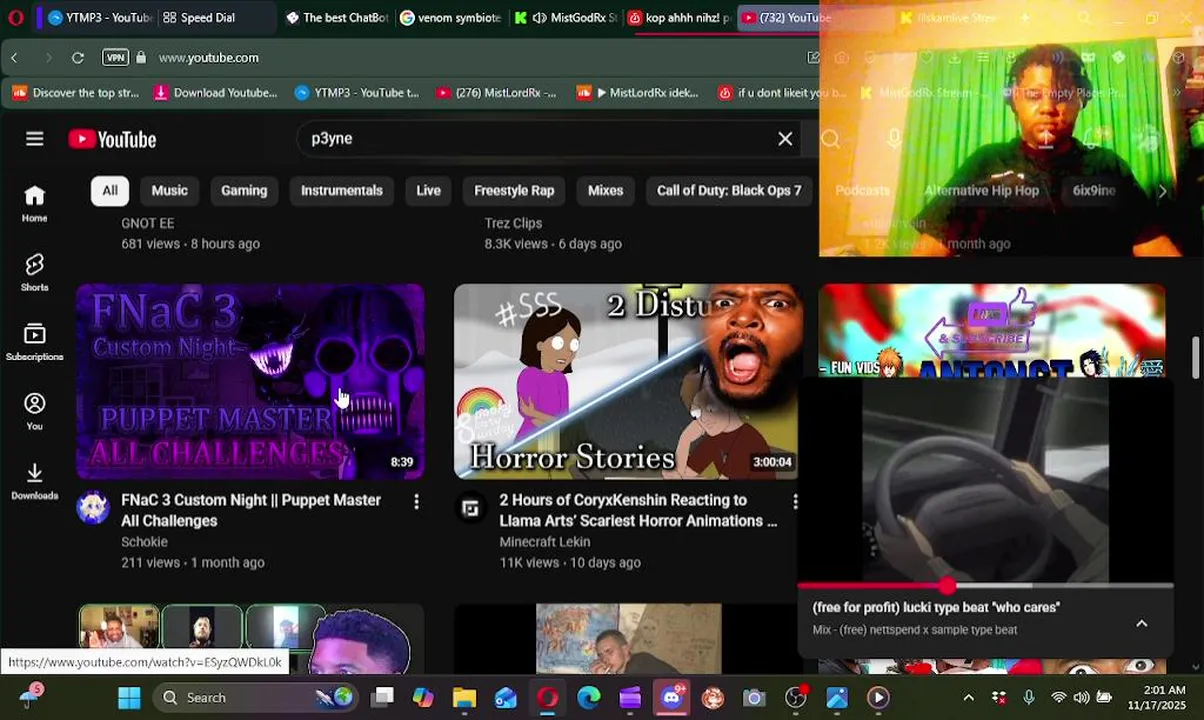1204x720 pixels.
Task: Click the browser back arrow
Action: (x=14, y=58)
